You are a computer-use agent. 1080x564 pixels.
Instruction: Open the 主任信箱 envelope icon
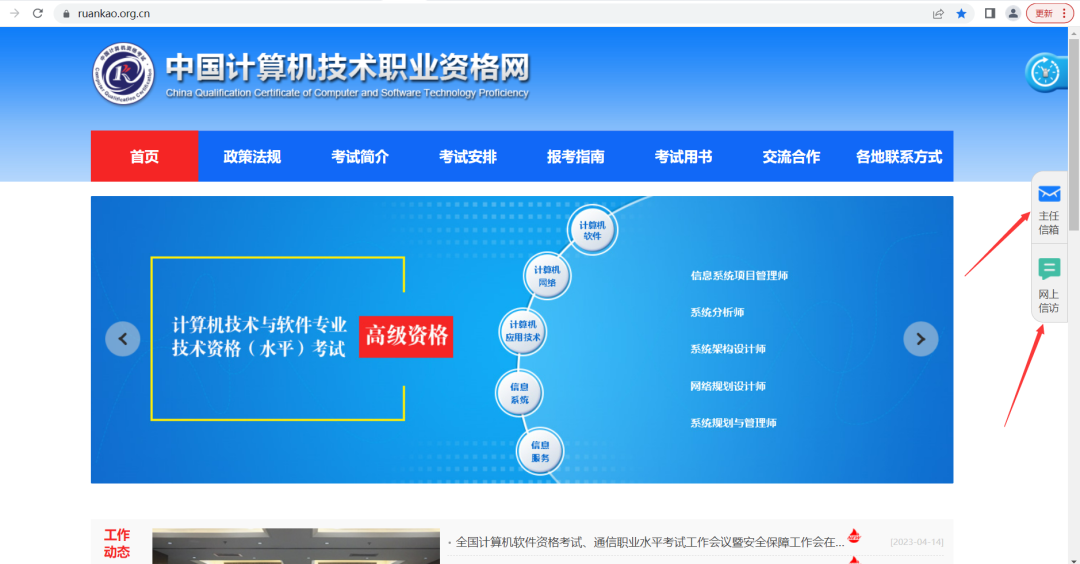coord(1049,194)
